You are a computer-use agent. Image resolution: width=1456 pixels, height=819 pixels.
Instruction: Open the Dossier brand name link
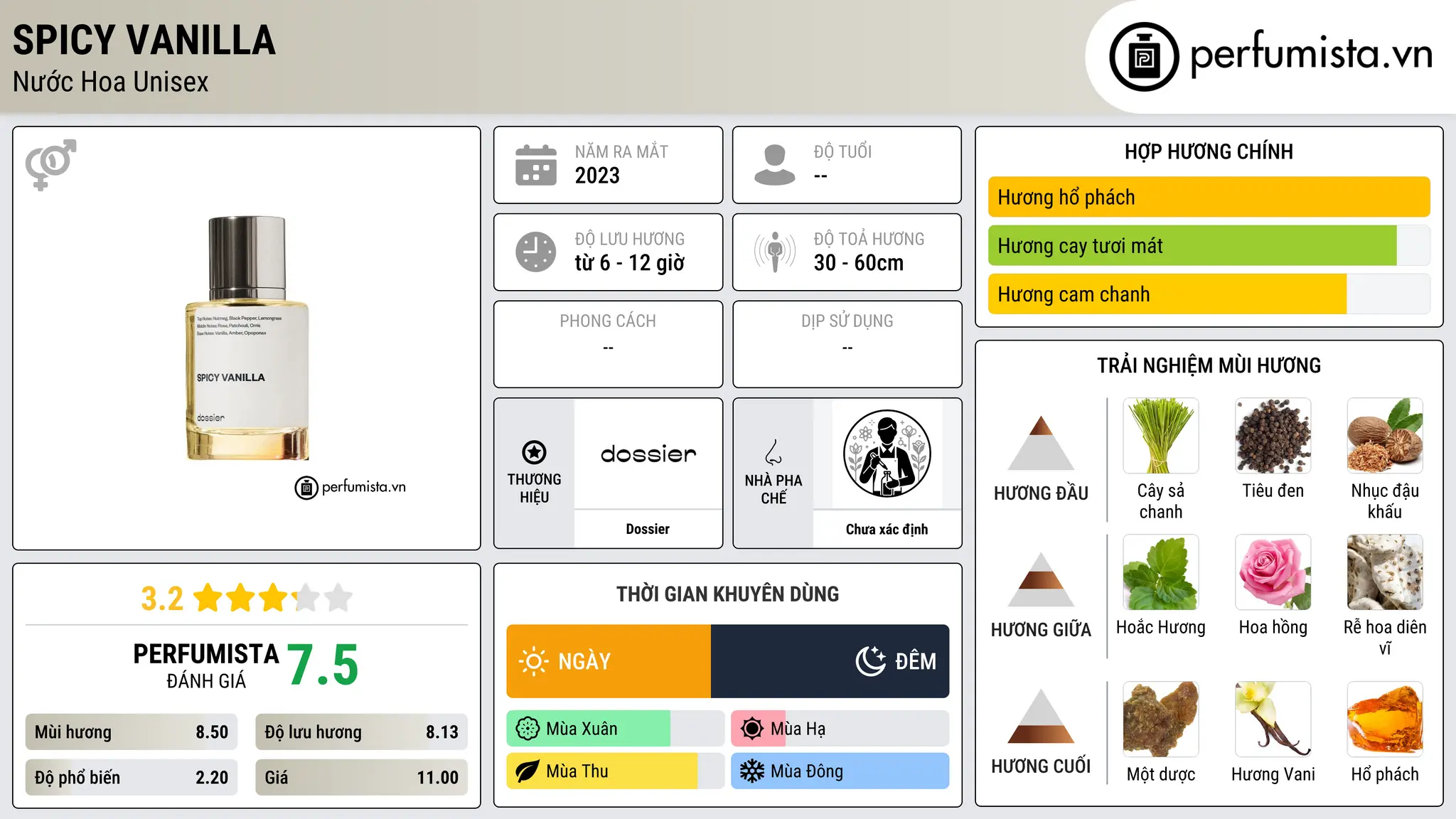coord(648,529)
